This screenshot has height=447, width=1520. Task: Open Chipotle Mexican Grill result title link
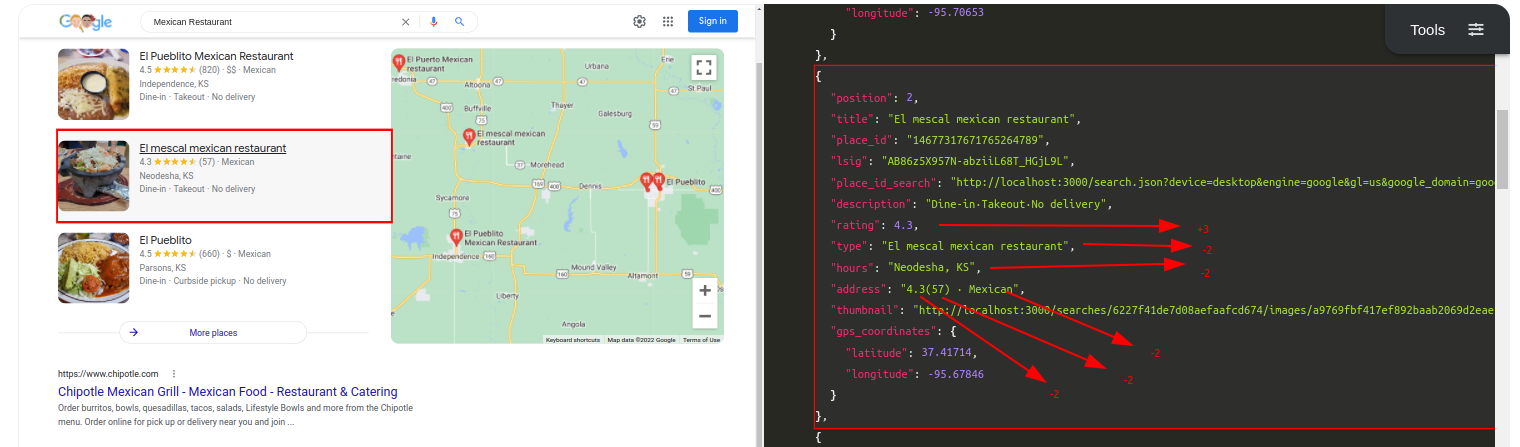point(228,392)
